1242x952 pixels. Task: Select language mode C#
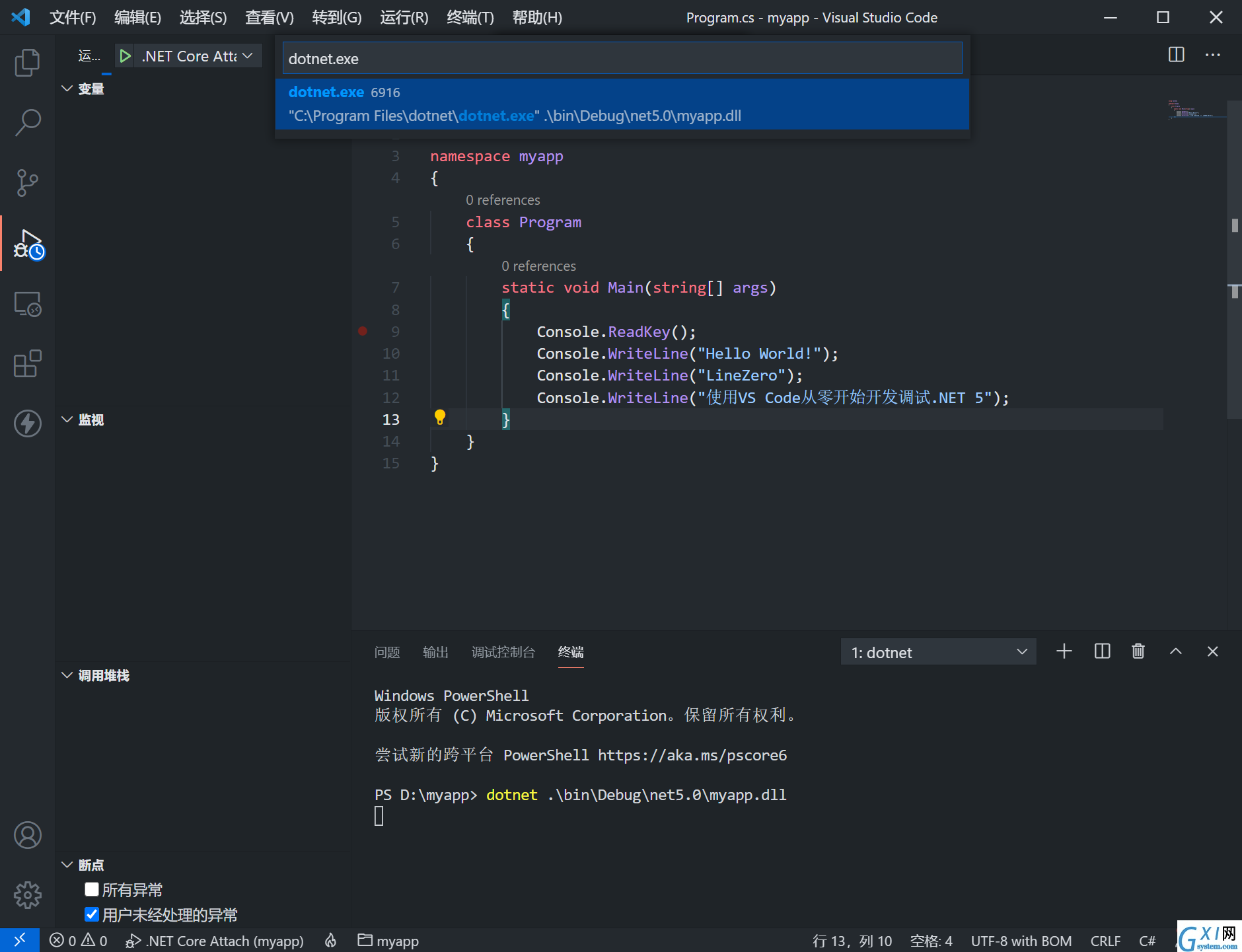tap(1148, 940)
